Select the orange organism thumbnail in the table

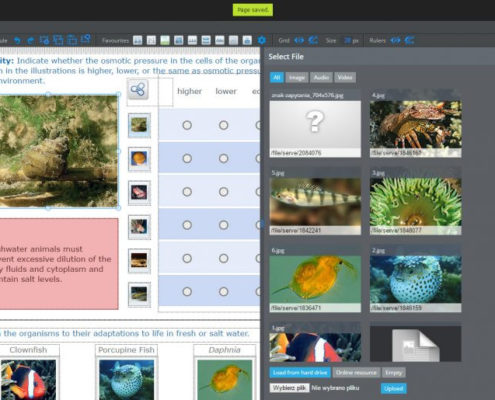[x=139, y=159]
